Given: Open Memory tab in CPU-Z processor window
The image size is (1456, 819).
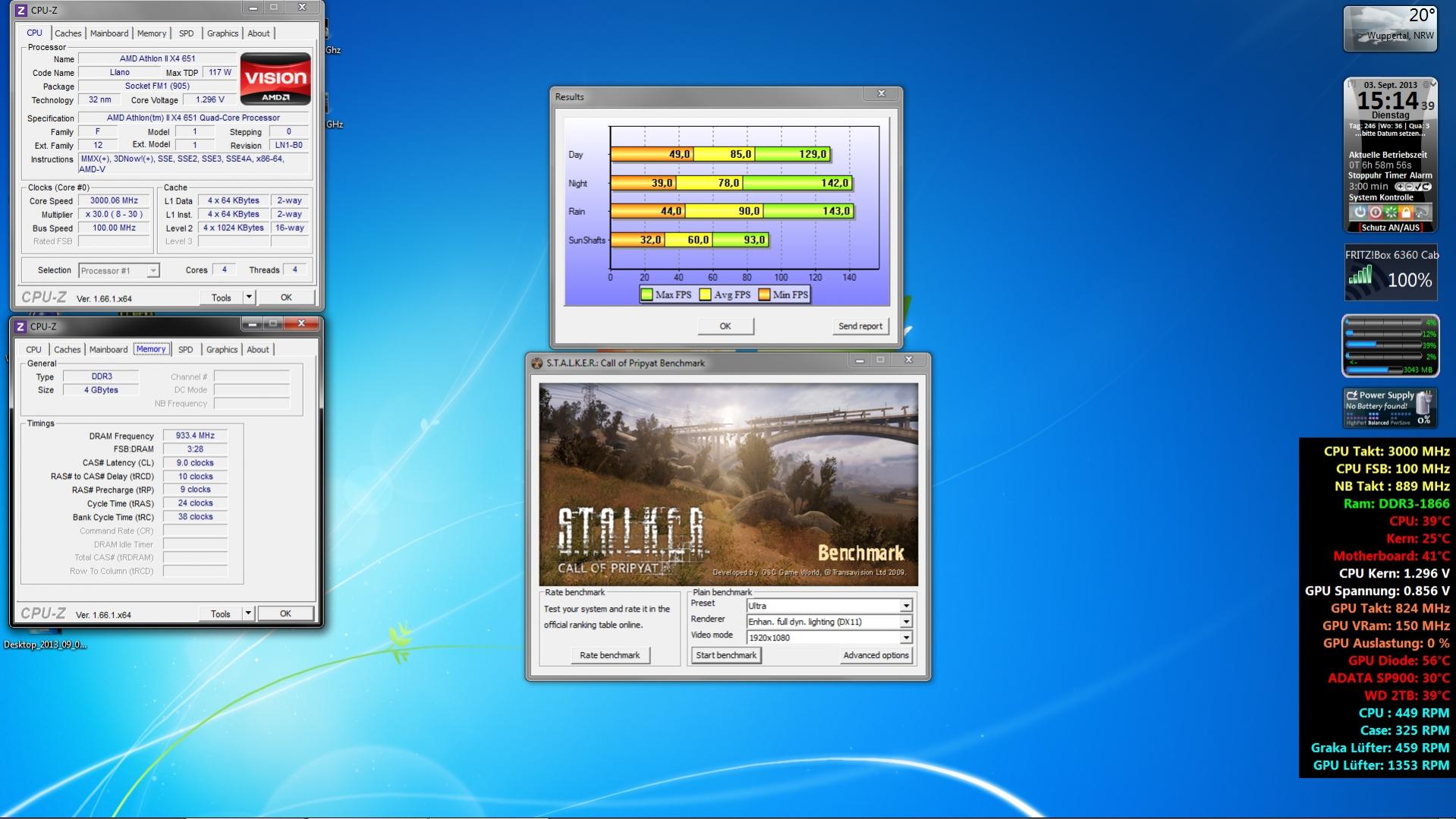Looking at the screenshot, I should 152,33.
